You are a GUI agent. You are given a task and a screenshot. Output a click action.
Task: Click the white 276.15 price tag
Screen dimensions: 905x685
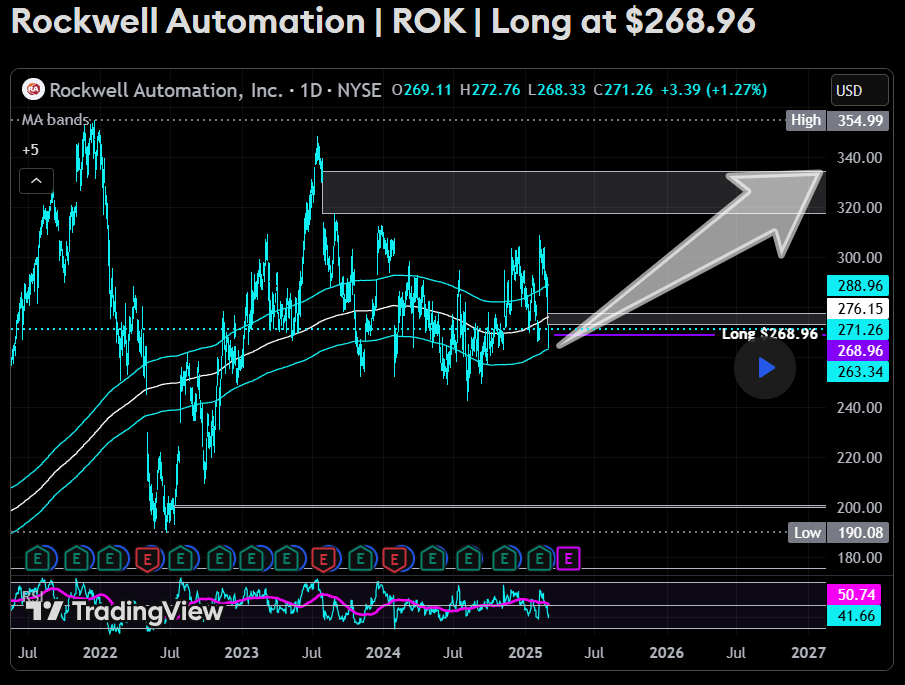pos(858,308)
